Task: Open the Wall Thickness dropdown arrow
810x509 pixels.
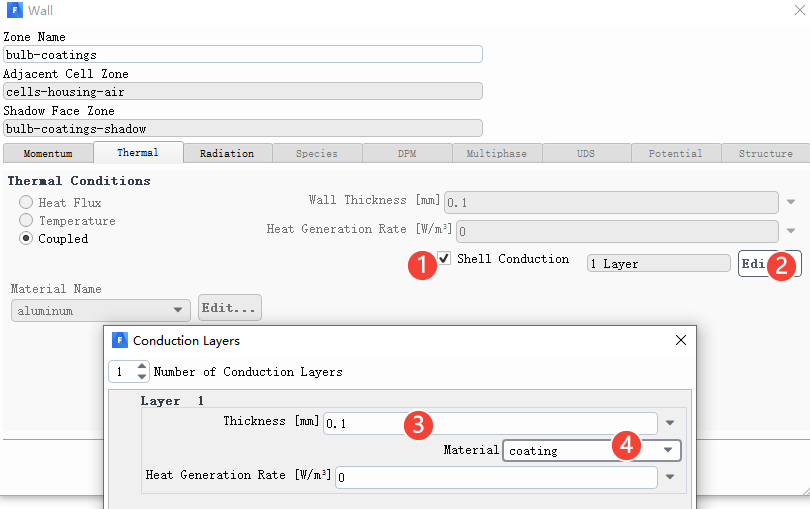Action: coord(791,202)
